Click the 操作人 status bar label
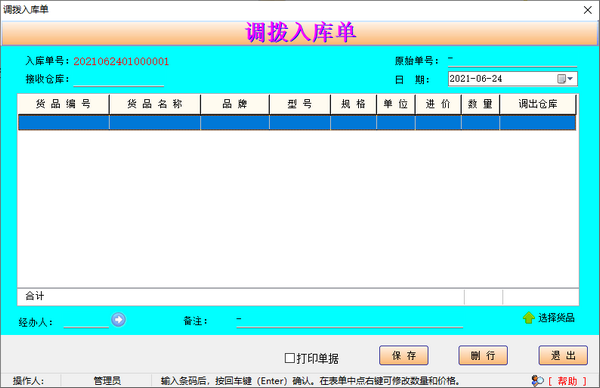Image resolution: width=600 pixels, height=388 pixels. pyautogui.click(x=28, y=381)
